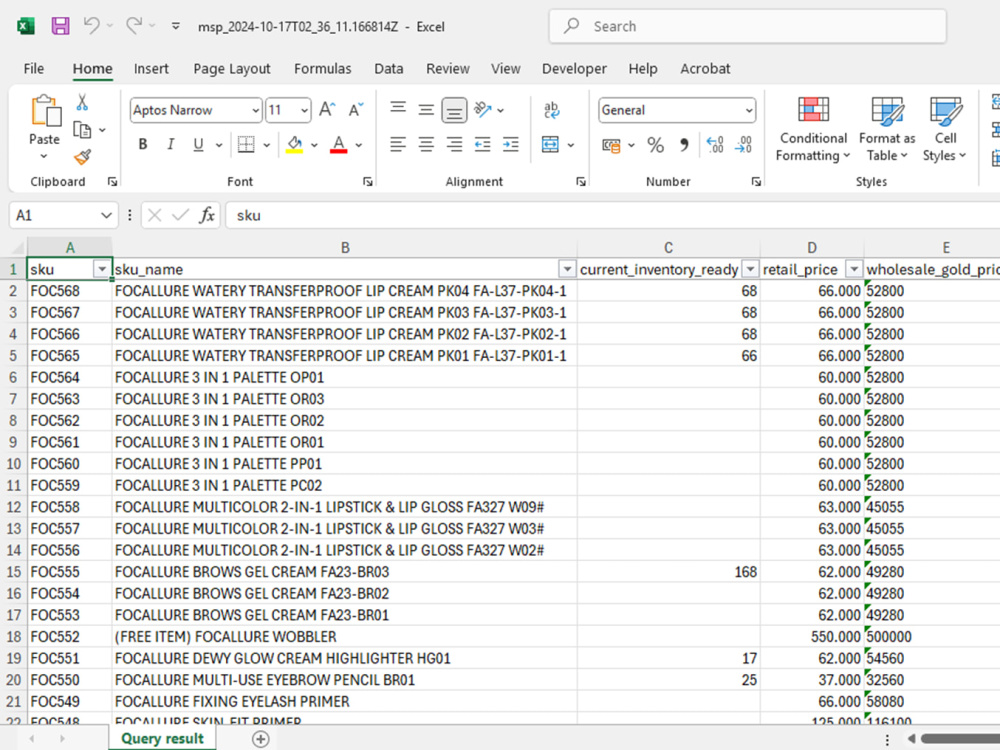Open the File tab
This screenshot has width=1000, height=750.
[x=34, y=68]
